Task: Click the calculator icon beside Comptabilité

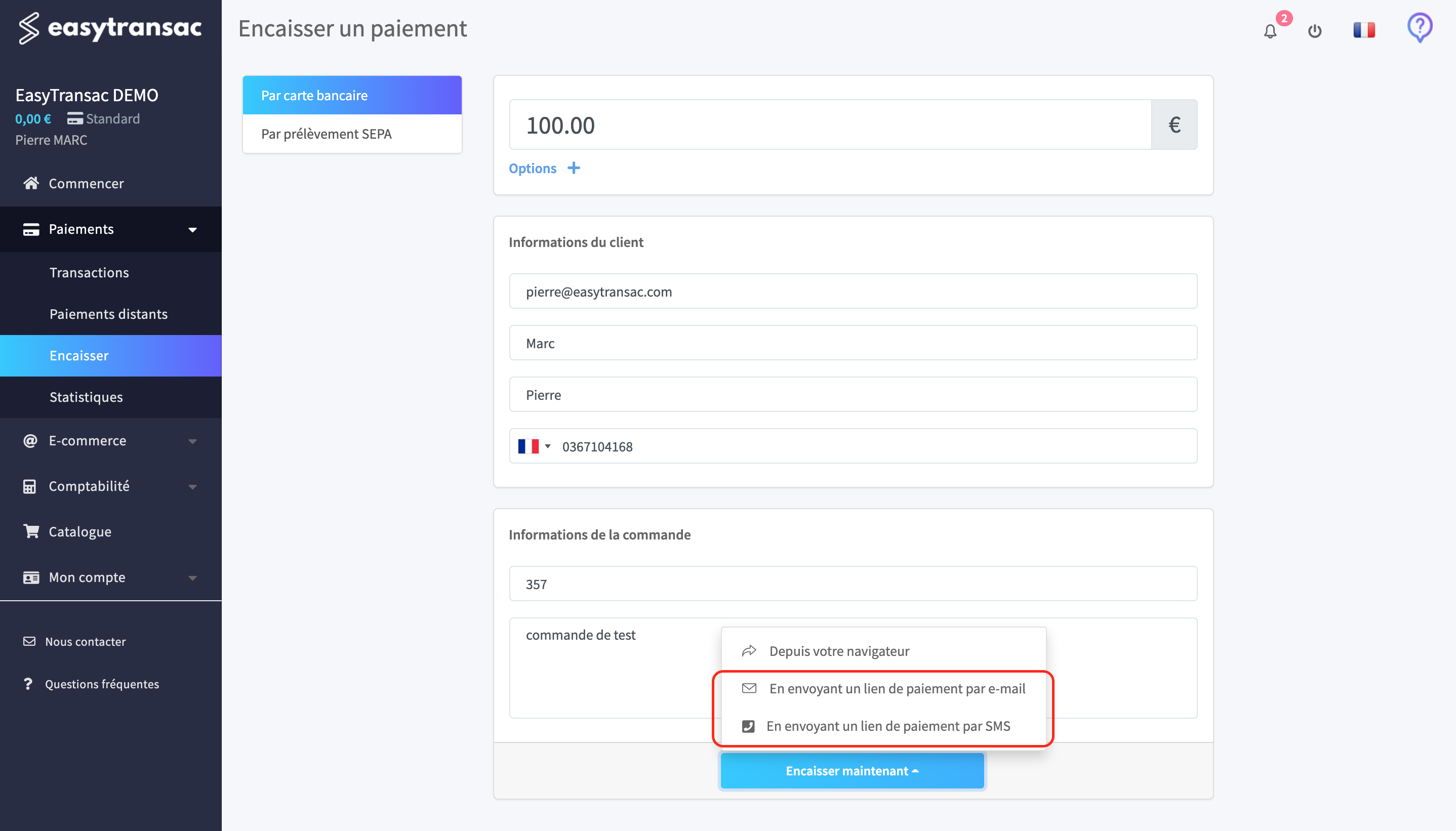Action: click(30, 486)
